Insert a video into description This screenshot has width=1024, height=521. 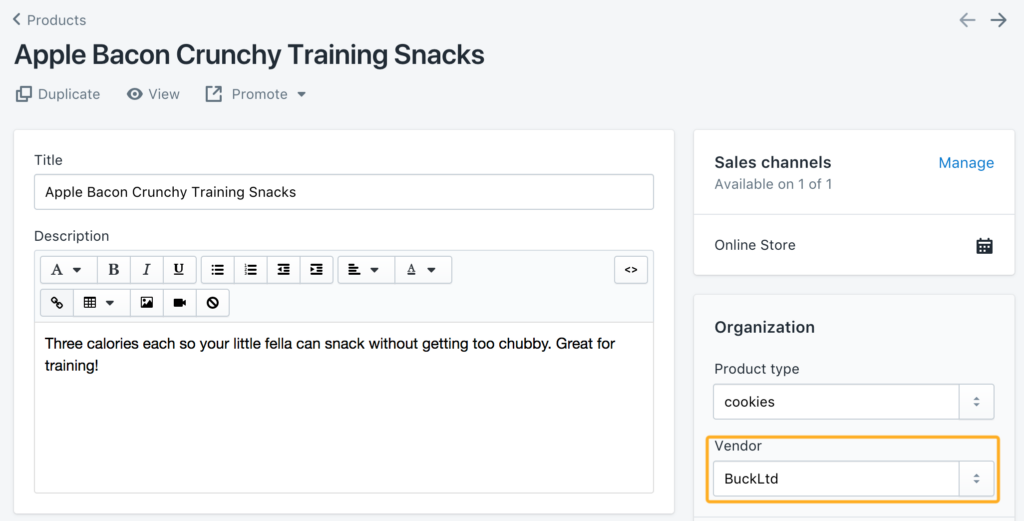(180, 303)
